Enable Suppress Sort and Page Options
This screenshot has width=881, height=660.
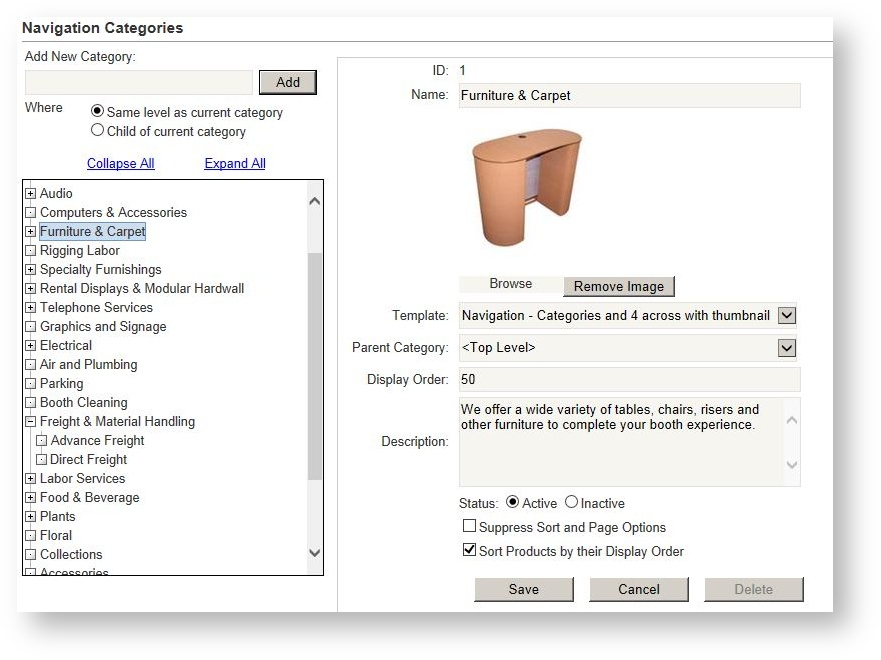coord(469,526)
